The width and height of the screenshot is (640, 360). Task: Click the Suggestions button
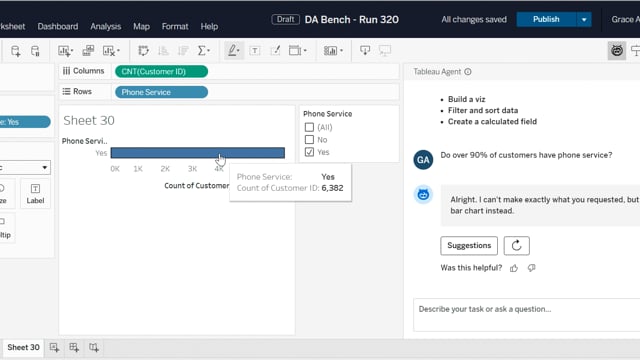(x=469, y=246)
